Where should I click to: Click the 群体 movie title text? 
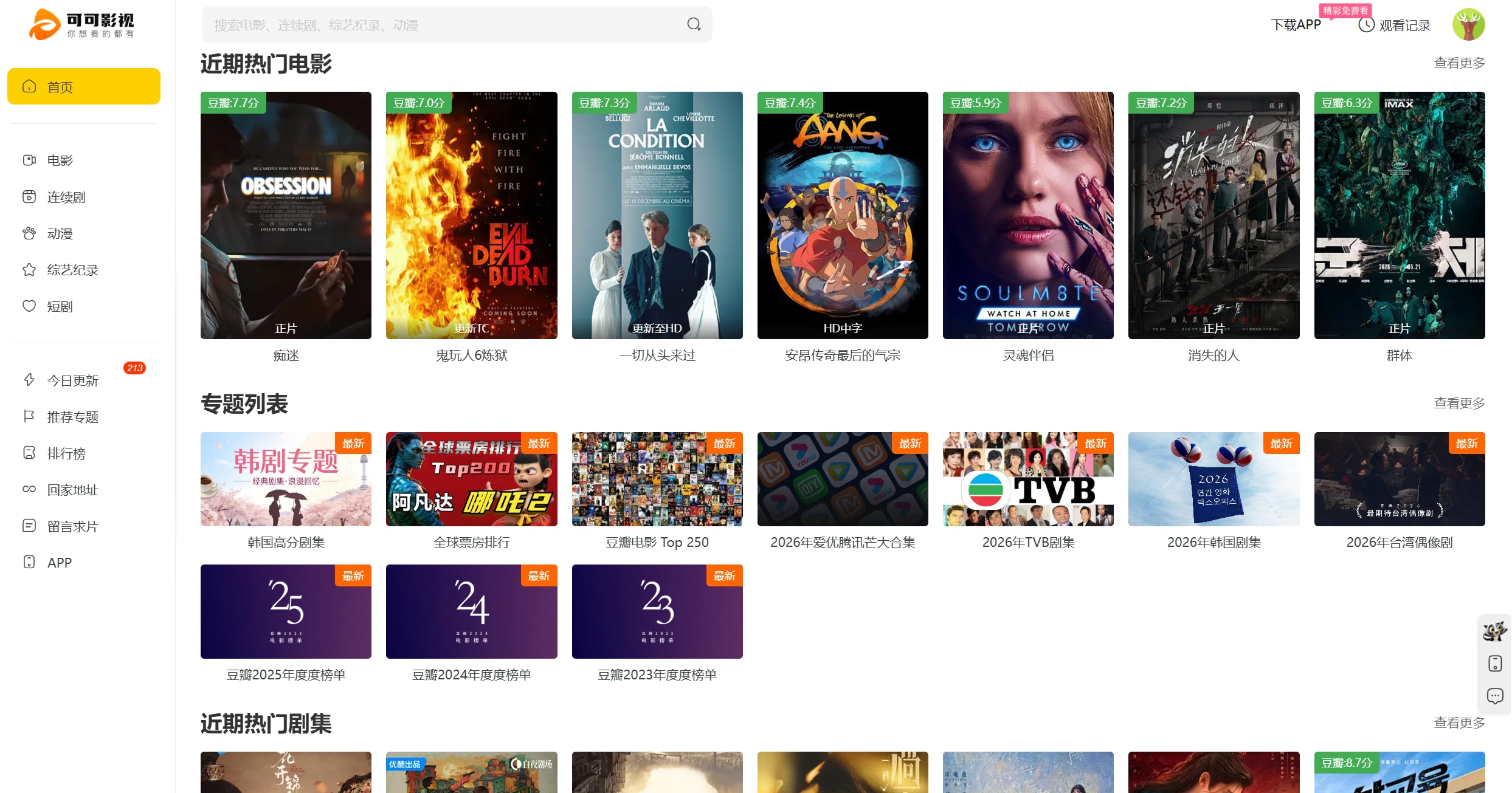[x=1400, y=355]
